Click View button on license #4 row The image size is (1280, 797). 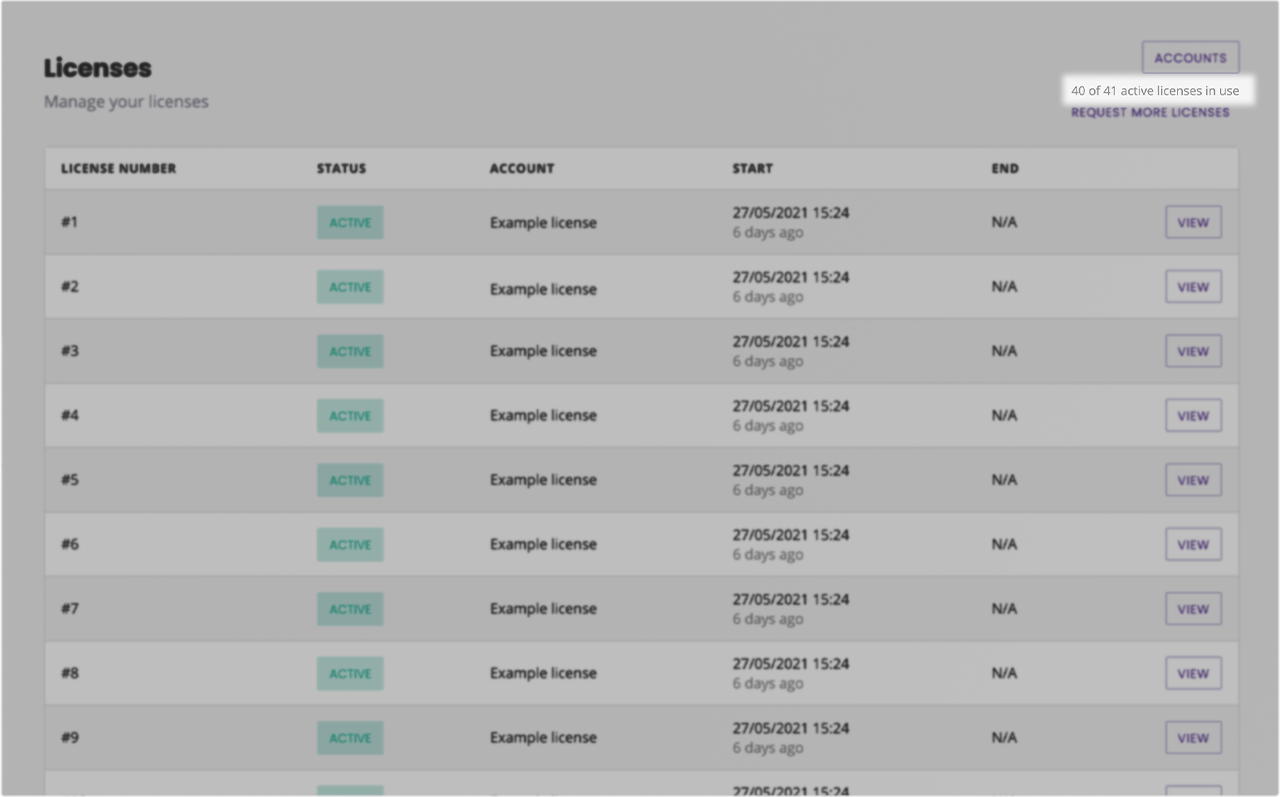coord(1193,416)
